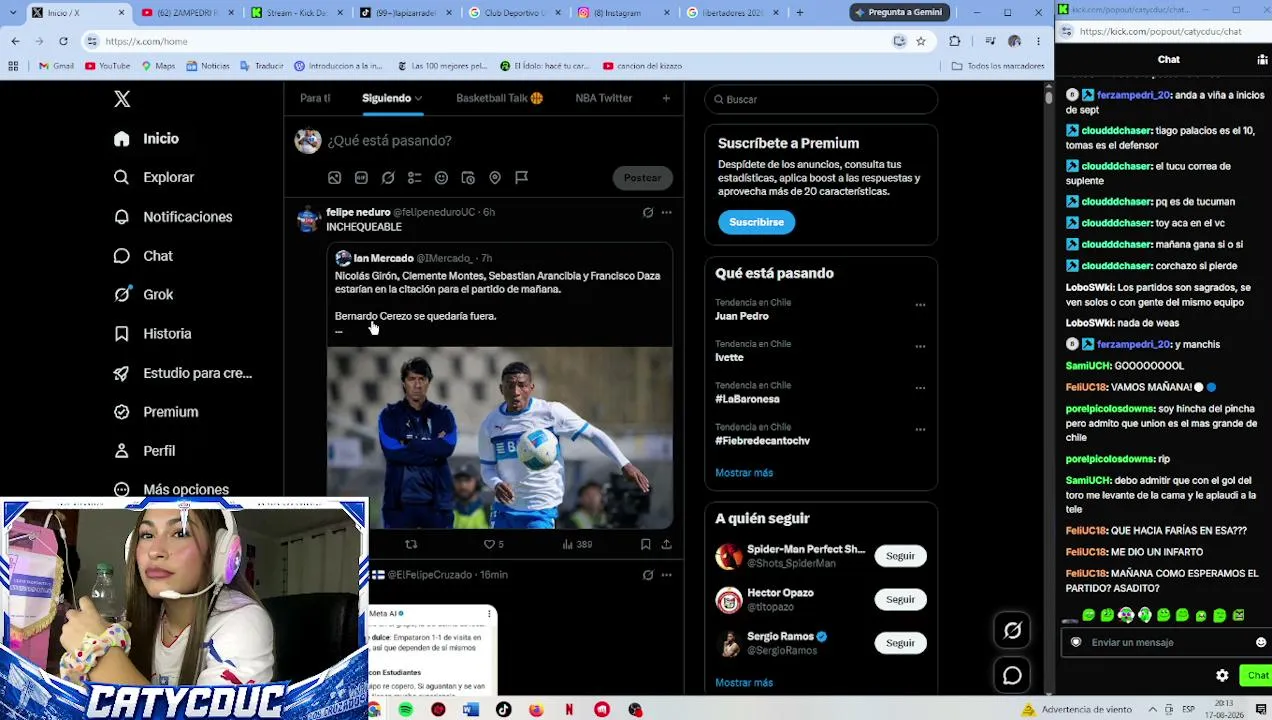Open Estudio para creadores in sidebar
Screen dimensions: 1272x720
pos(183,373)
